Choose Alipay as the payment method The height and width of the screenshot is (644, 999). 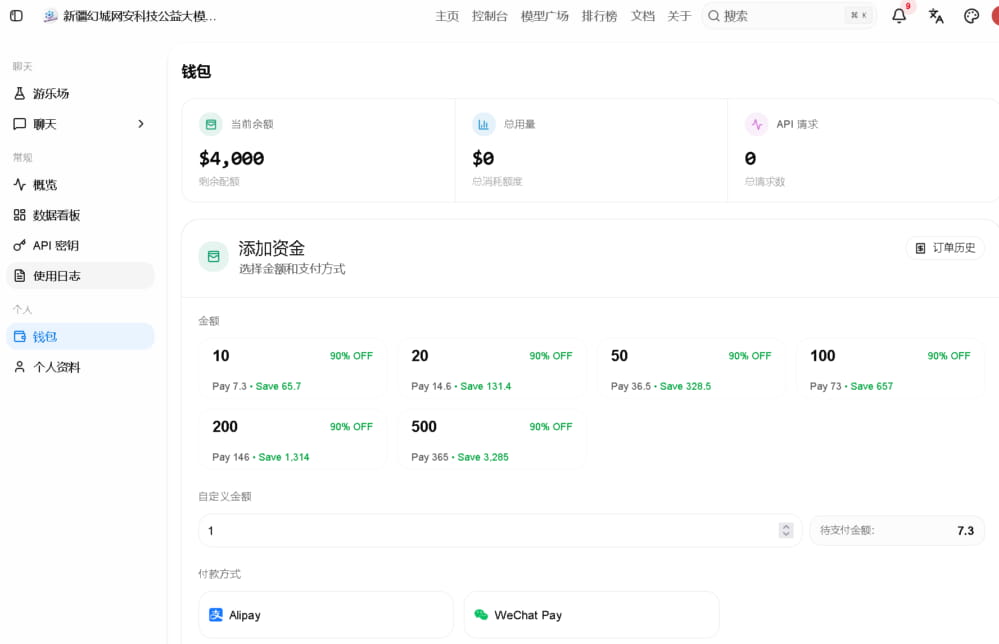click(x=326, y=615)
